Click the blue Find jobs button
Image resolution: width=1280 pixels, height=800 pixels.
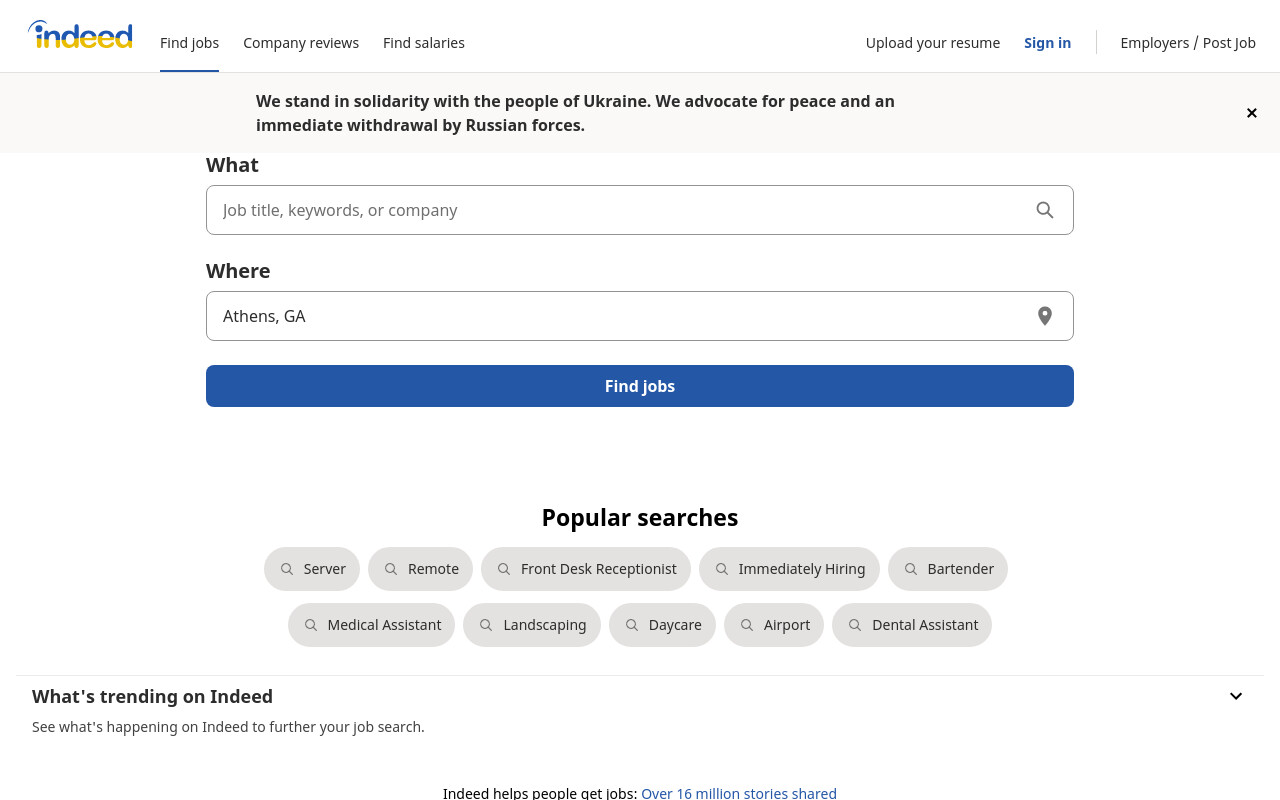[x=640, y=386]
